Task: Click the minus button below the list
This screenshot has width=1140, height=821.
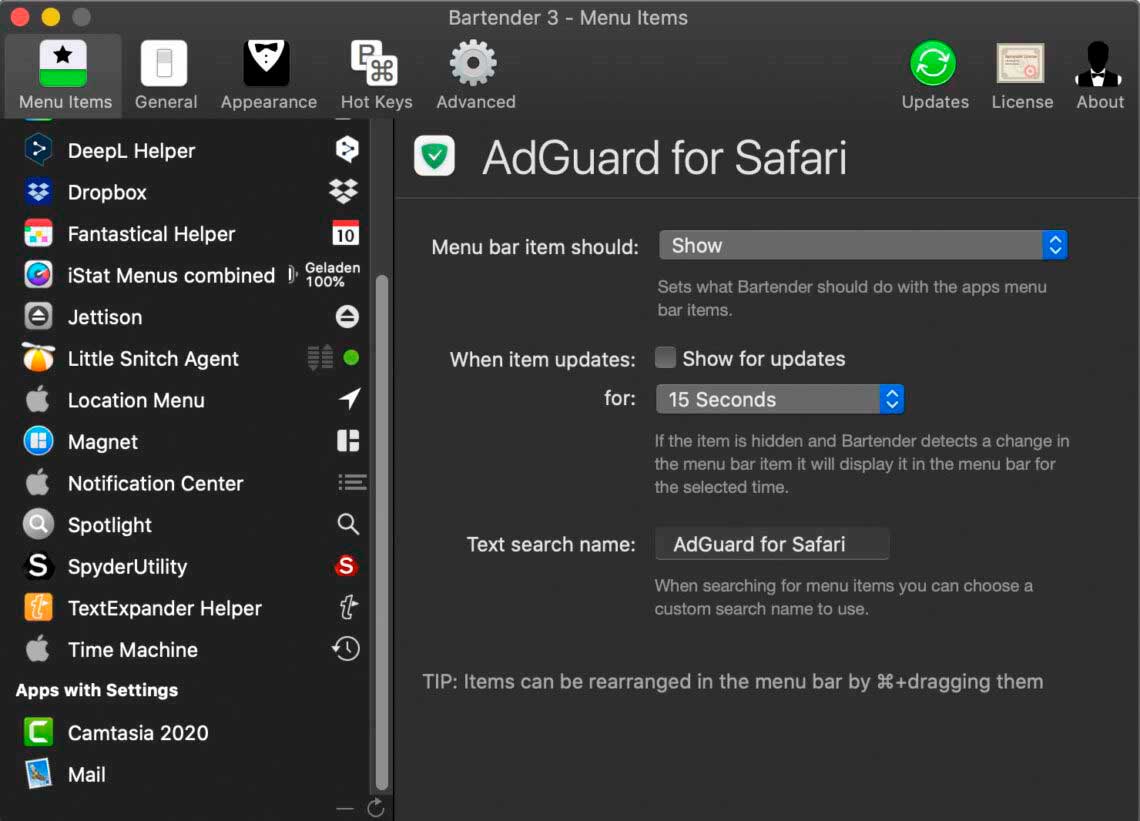Action: (345, 808)
